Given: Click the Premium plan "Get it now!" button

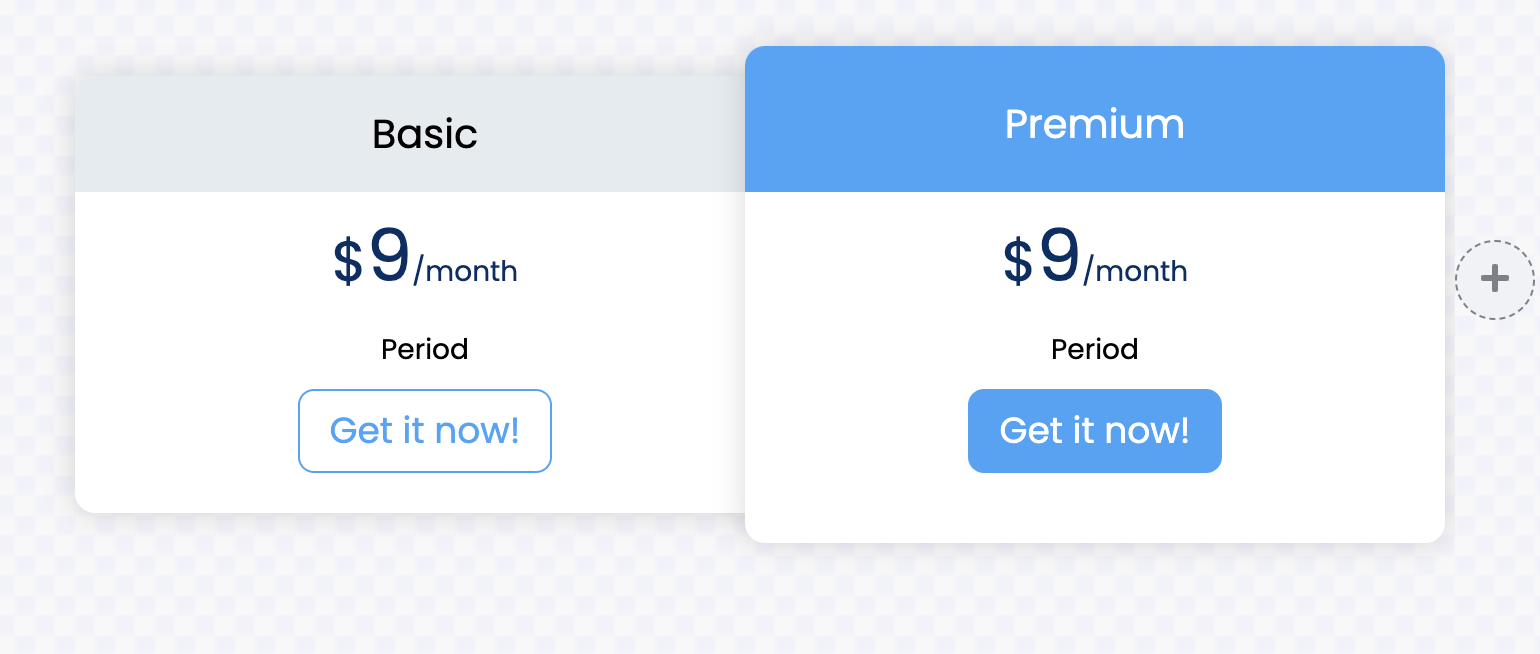Looking at the screenshot, I should click(1094, 431).
